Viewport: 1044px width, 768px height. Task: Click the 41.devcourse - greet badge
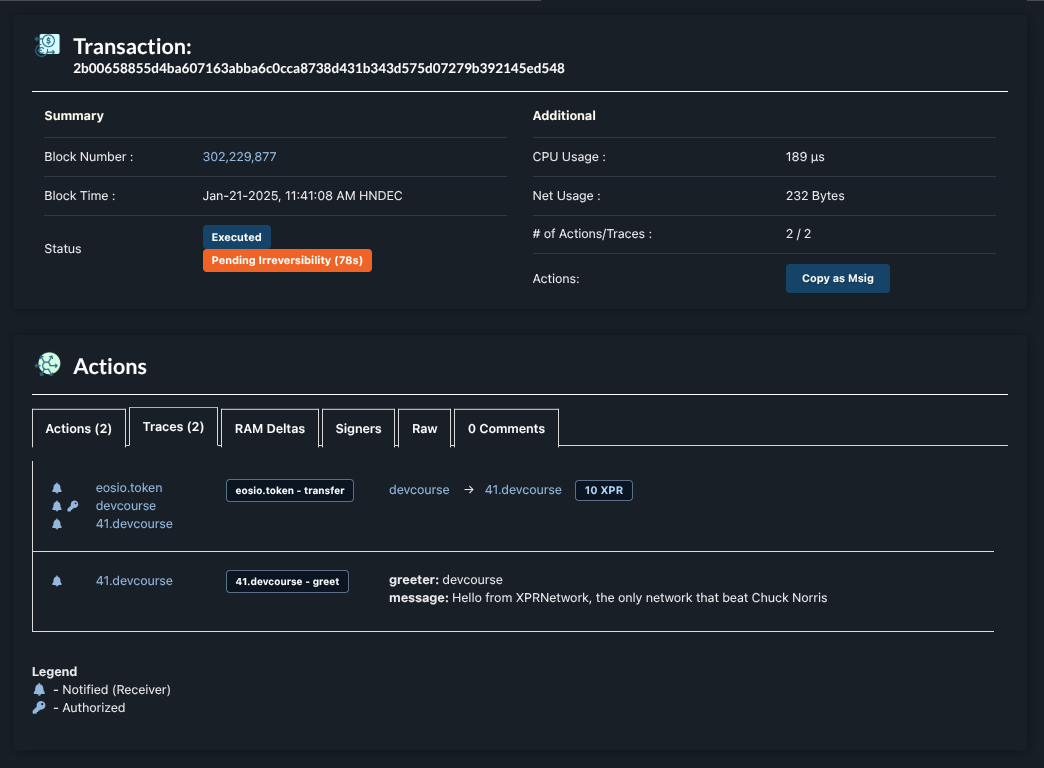[x=287, y=581]
